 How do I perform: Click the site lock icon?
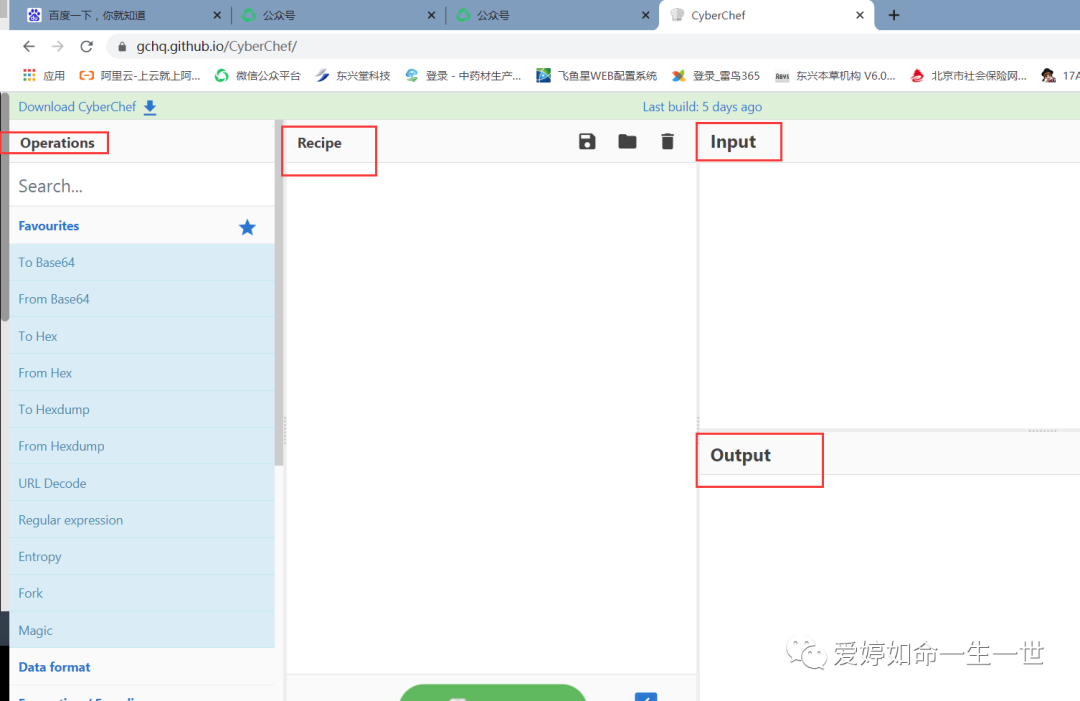point(122,46)
